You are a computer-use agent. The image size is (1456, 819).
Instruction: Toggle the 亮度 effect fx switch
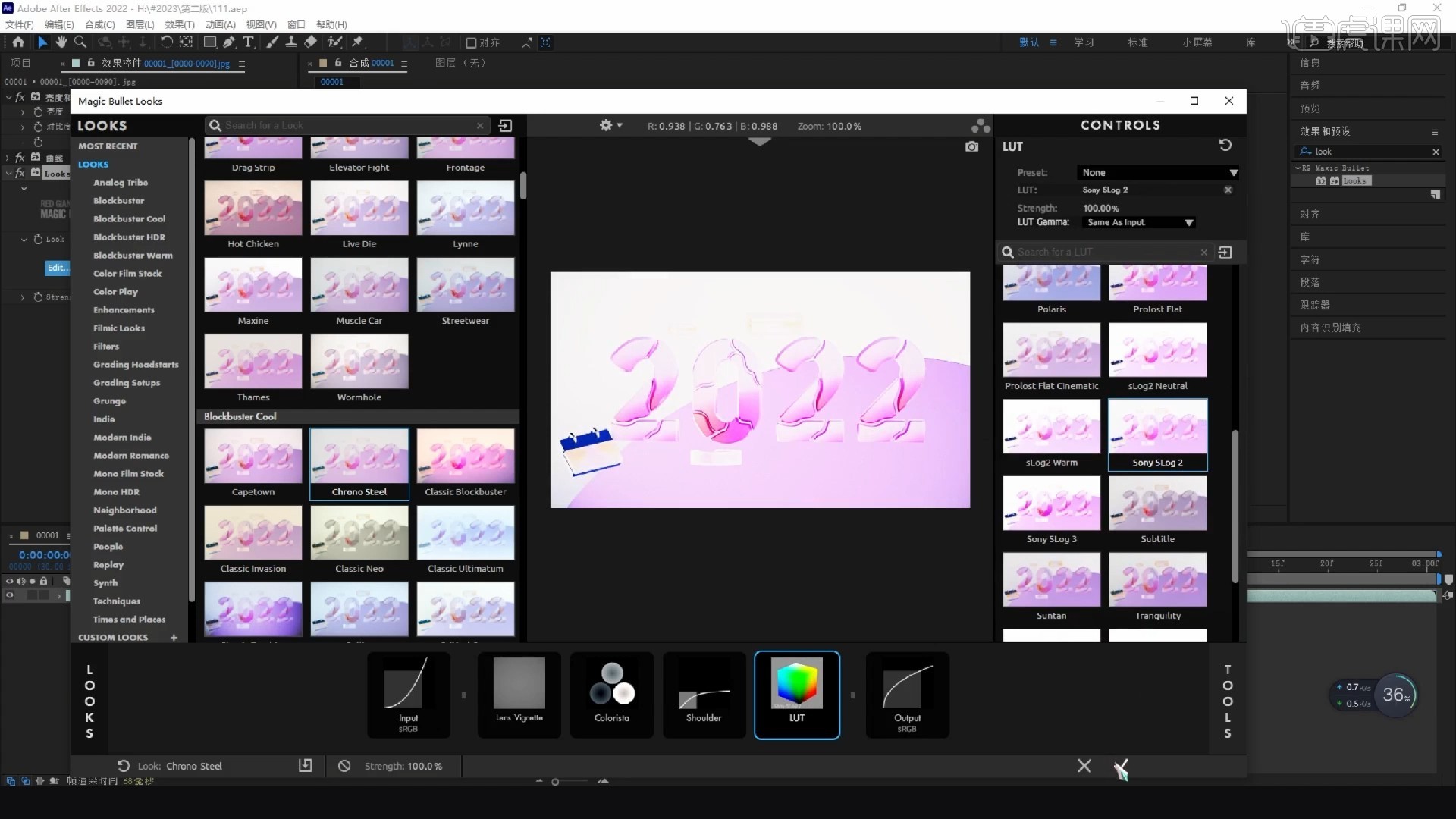(x=20, y=97)
